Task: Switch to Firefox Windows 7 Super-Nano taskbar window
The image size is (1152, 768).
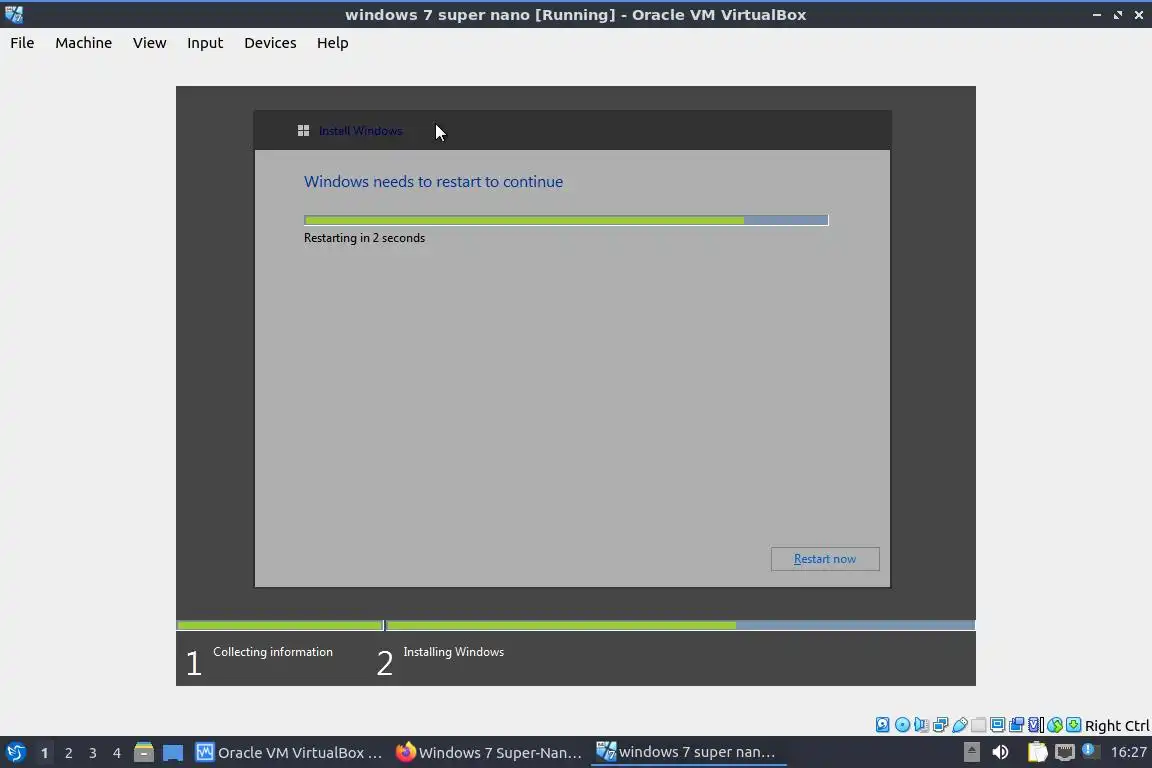Action: click(x=489, y=753)
